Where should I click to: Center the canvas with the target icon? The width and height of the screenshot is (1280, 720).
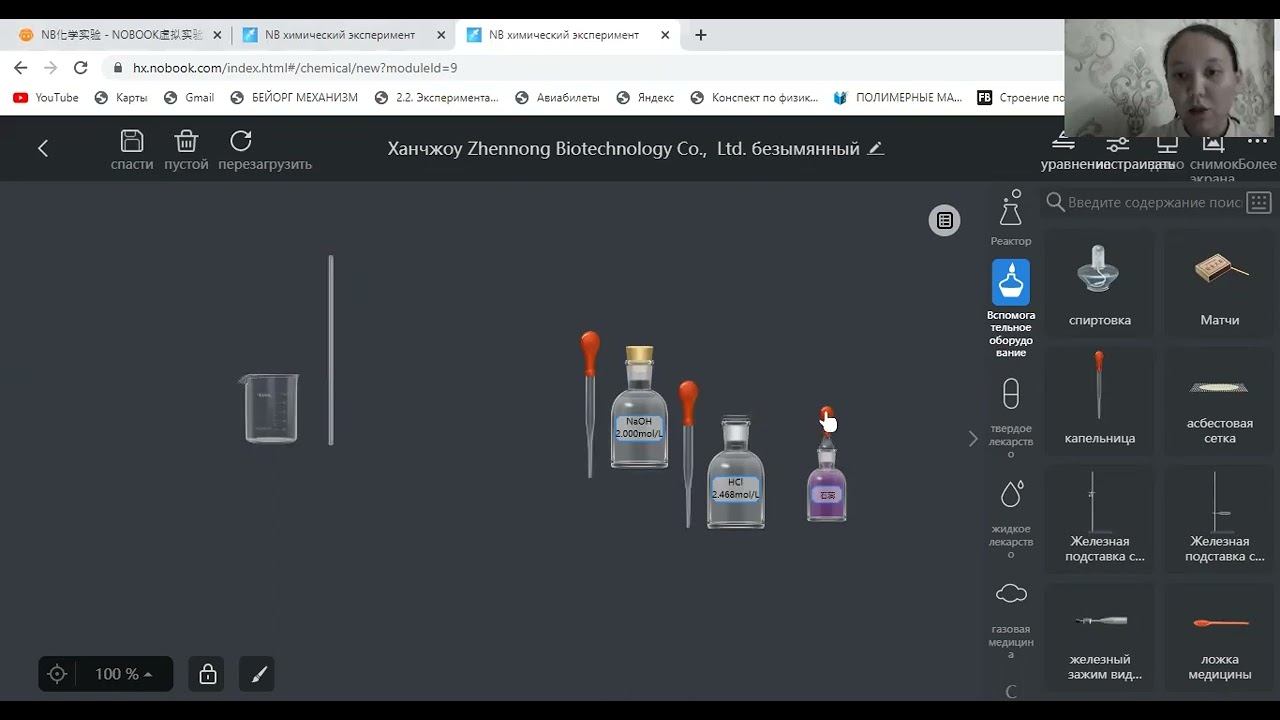click(57, 674)
